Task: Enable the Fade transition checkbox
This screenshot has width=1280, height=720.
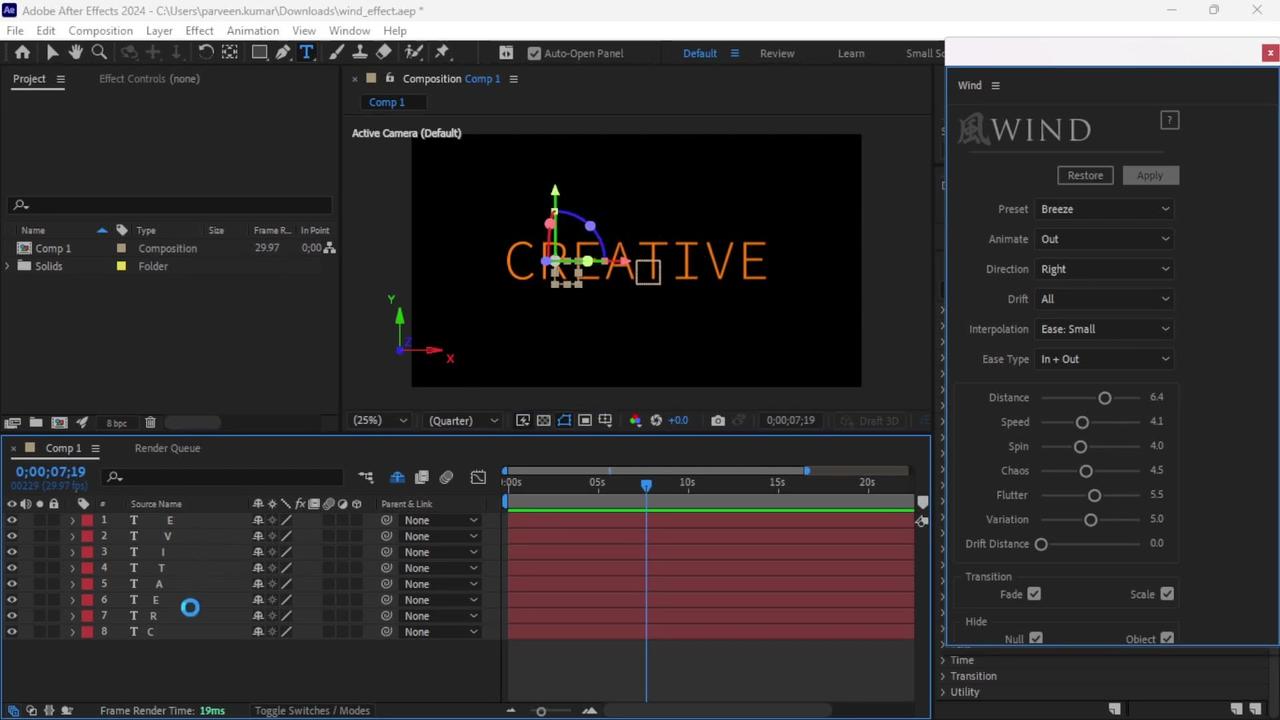Action: [x=1034, y=594]
